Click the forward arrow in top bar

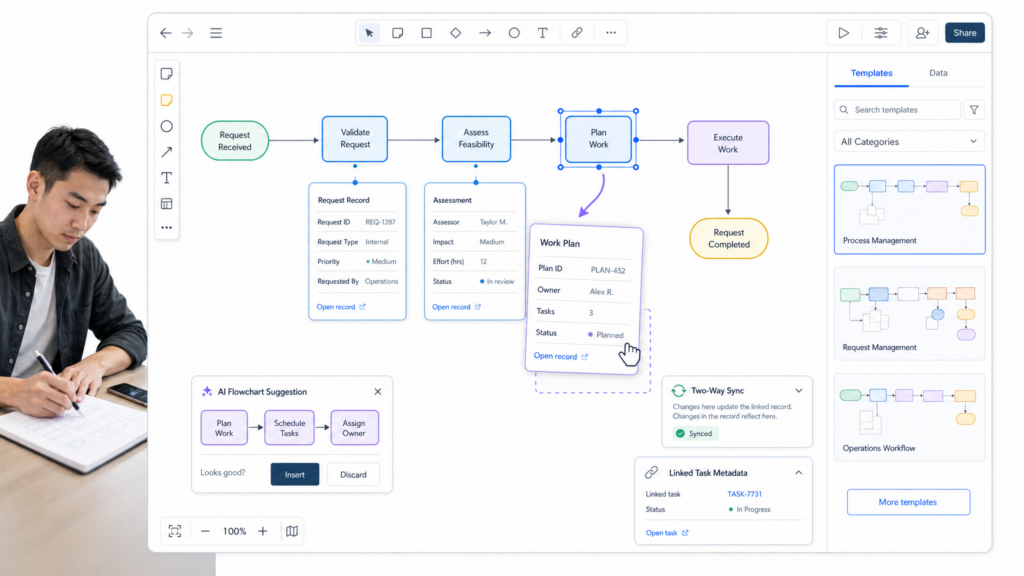point(188,33)
